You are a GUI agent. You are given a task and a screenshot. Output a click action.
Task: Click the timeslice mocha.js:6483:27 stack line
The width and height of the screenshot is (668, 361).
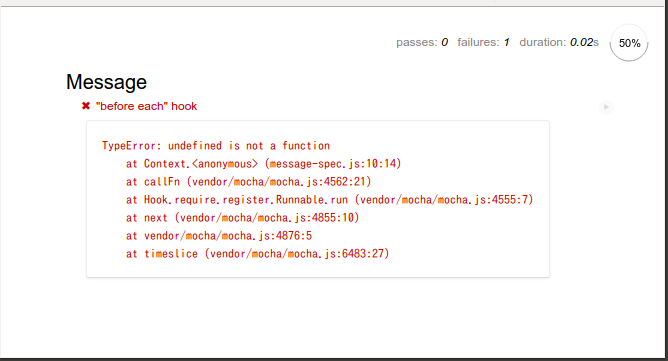[258, 254]
